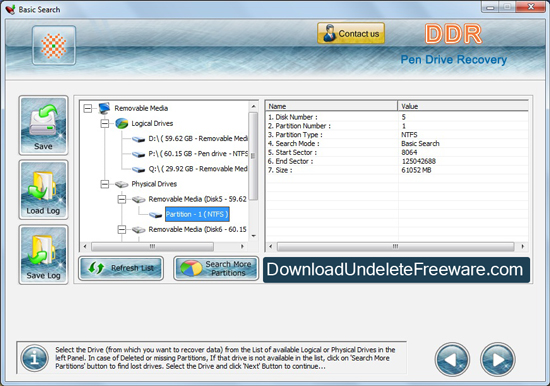Screen dimensions: 550x386
Task: Collapse the Logical Drives node
Action: 105,124
